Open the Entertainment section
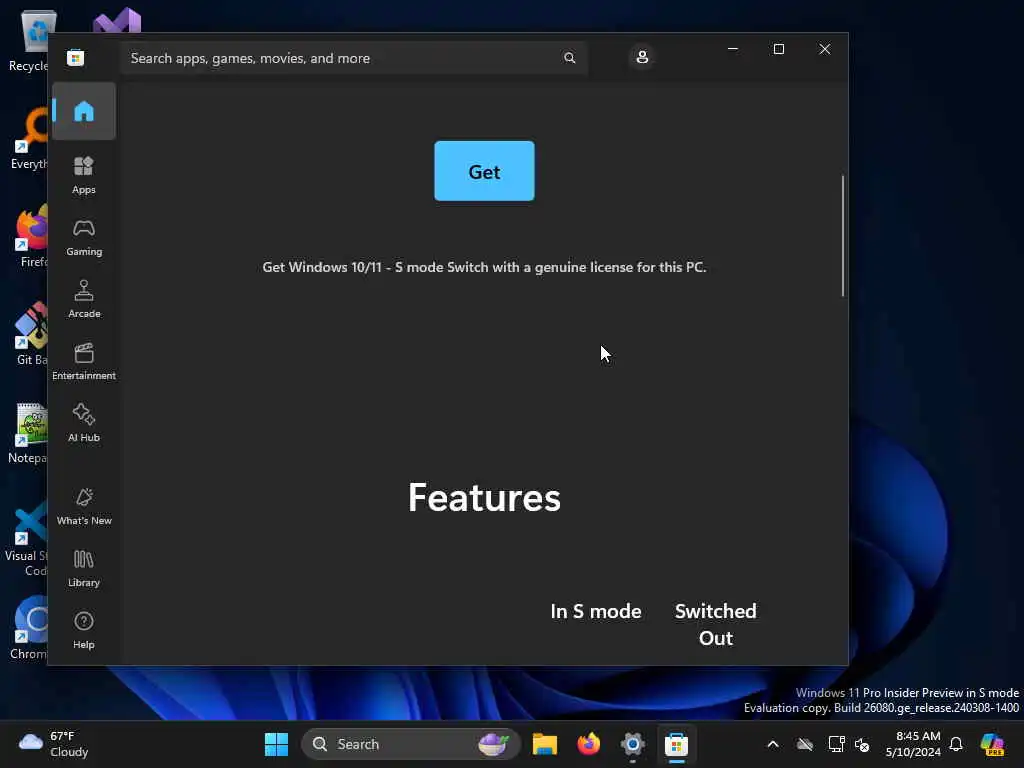 click(84, 361)
